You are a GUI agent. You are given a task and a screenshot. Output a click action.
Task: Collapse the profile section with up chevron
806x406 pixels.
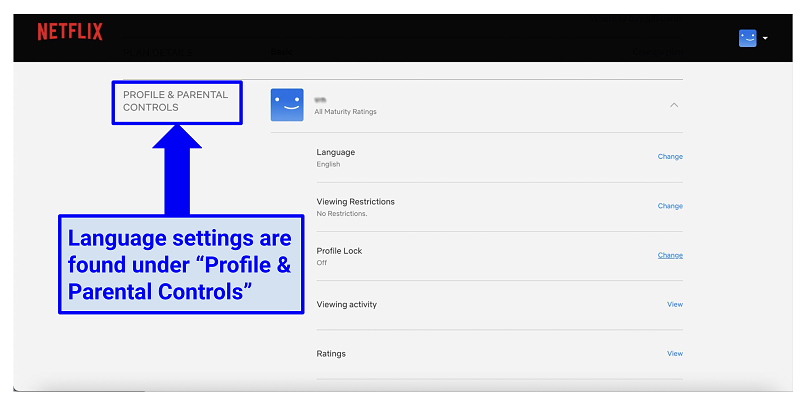[x=674, y=105]
